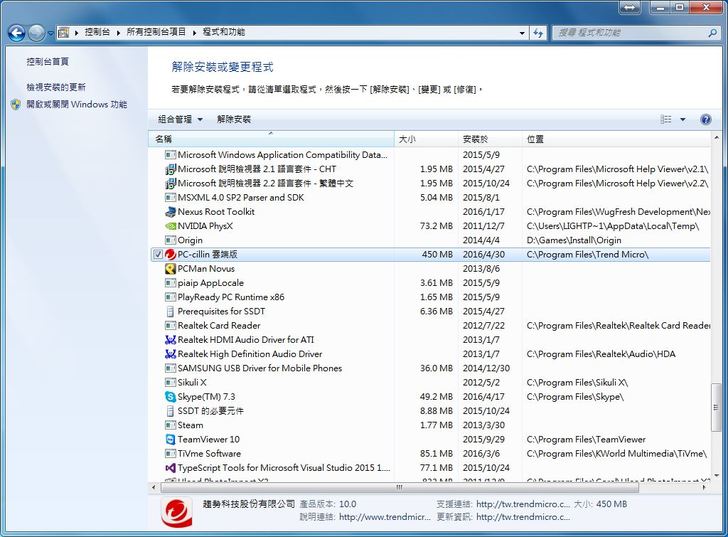Click the 73.2 MB size cell
Screen dimensions: 728x537
(436, 226)
